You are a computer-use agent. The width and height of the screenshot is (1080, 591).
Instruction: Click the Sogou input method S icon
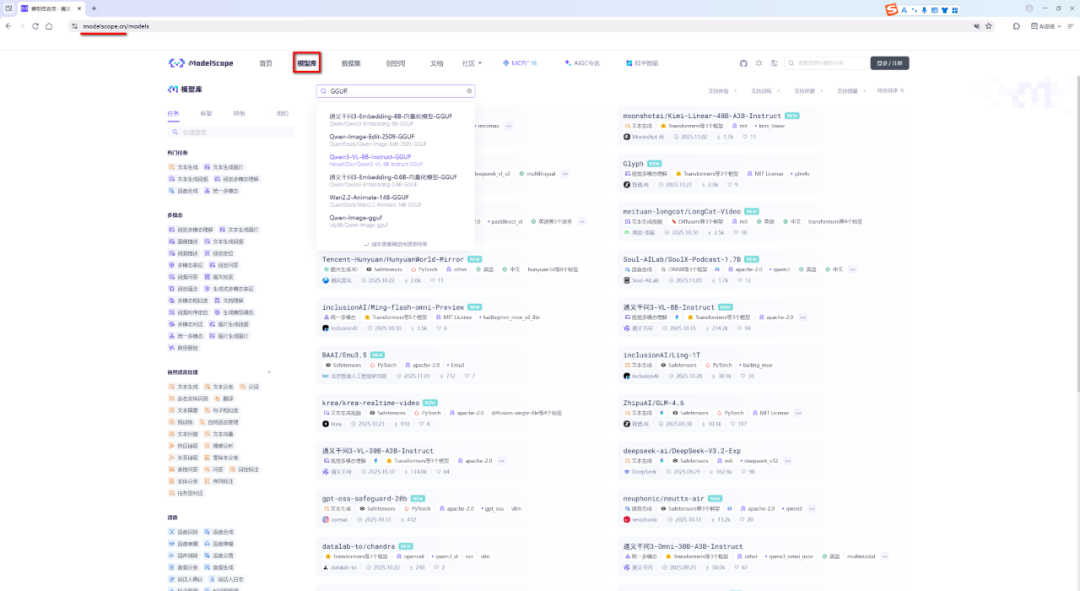click(x=891, y=9)
